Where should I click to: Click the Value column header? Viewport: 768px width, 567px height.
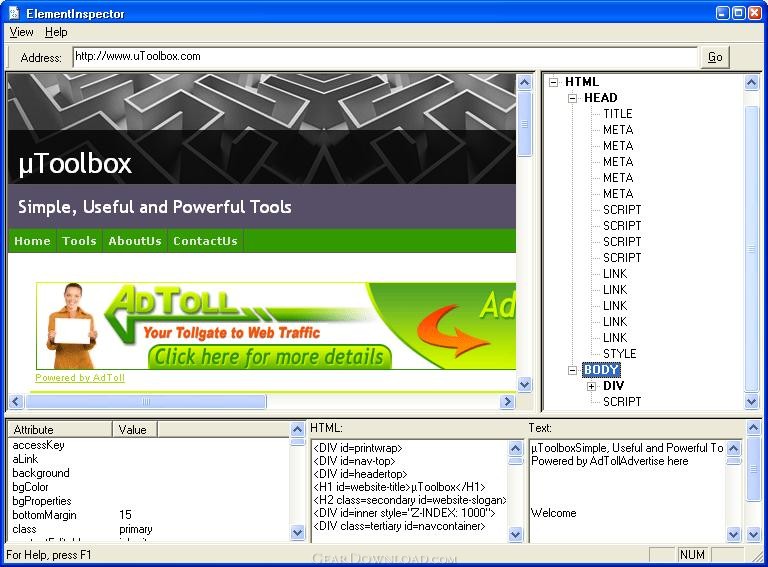pyautogui.click(x=135, y=429)
